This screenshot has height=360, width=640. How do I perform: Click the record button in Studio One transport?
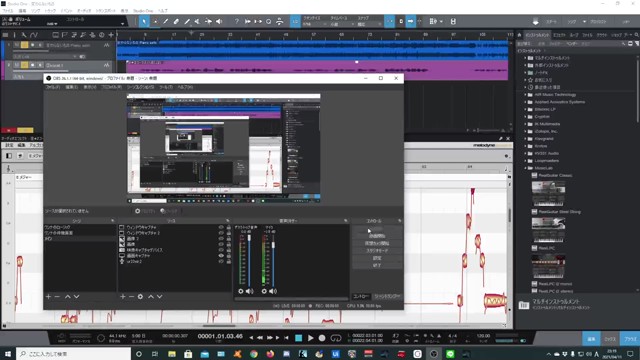(322, 338)
